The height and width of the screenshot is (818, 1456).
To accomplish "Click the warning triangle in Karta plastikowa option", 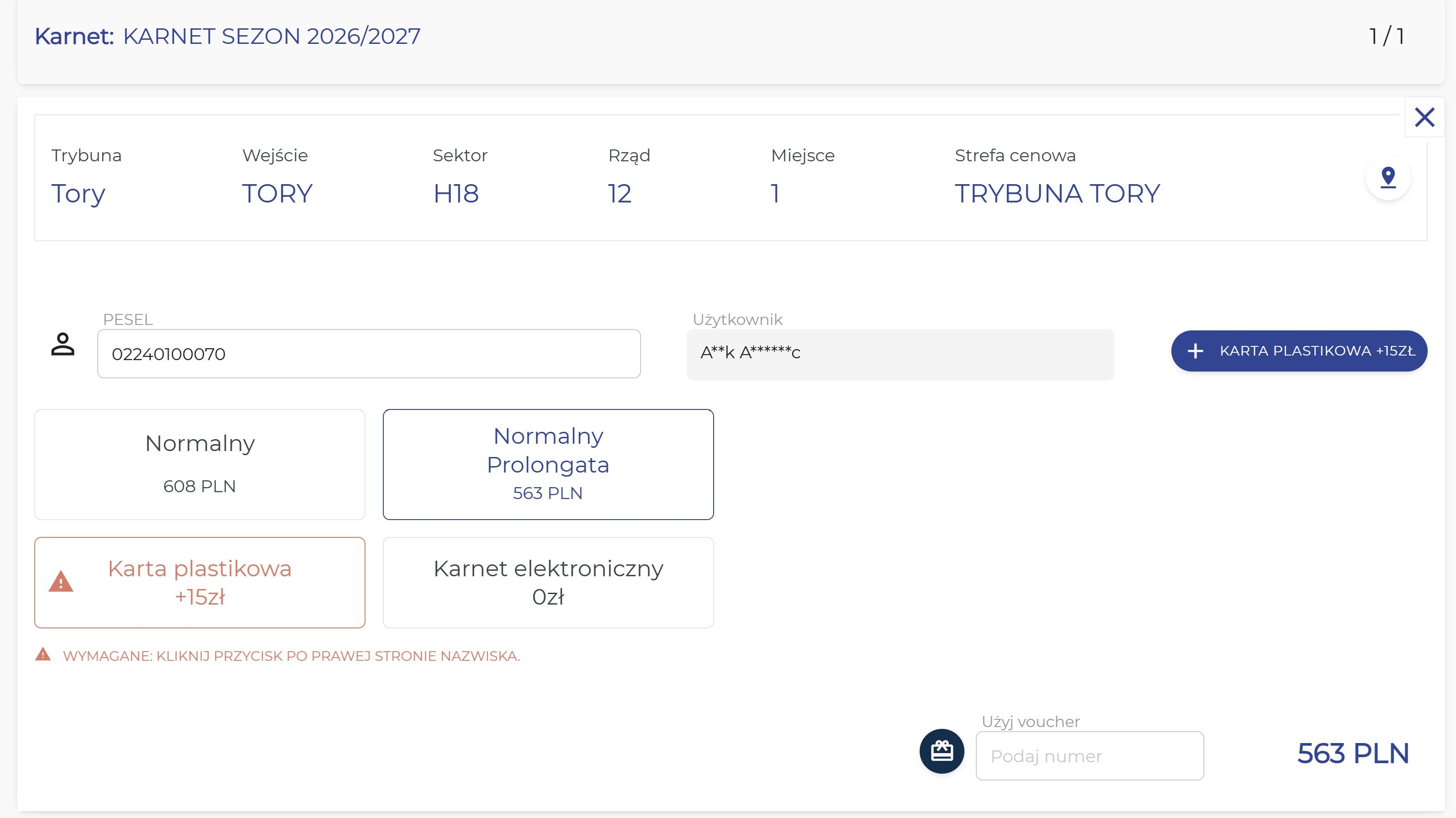I will (x=61, y=582).
